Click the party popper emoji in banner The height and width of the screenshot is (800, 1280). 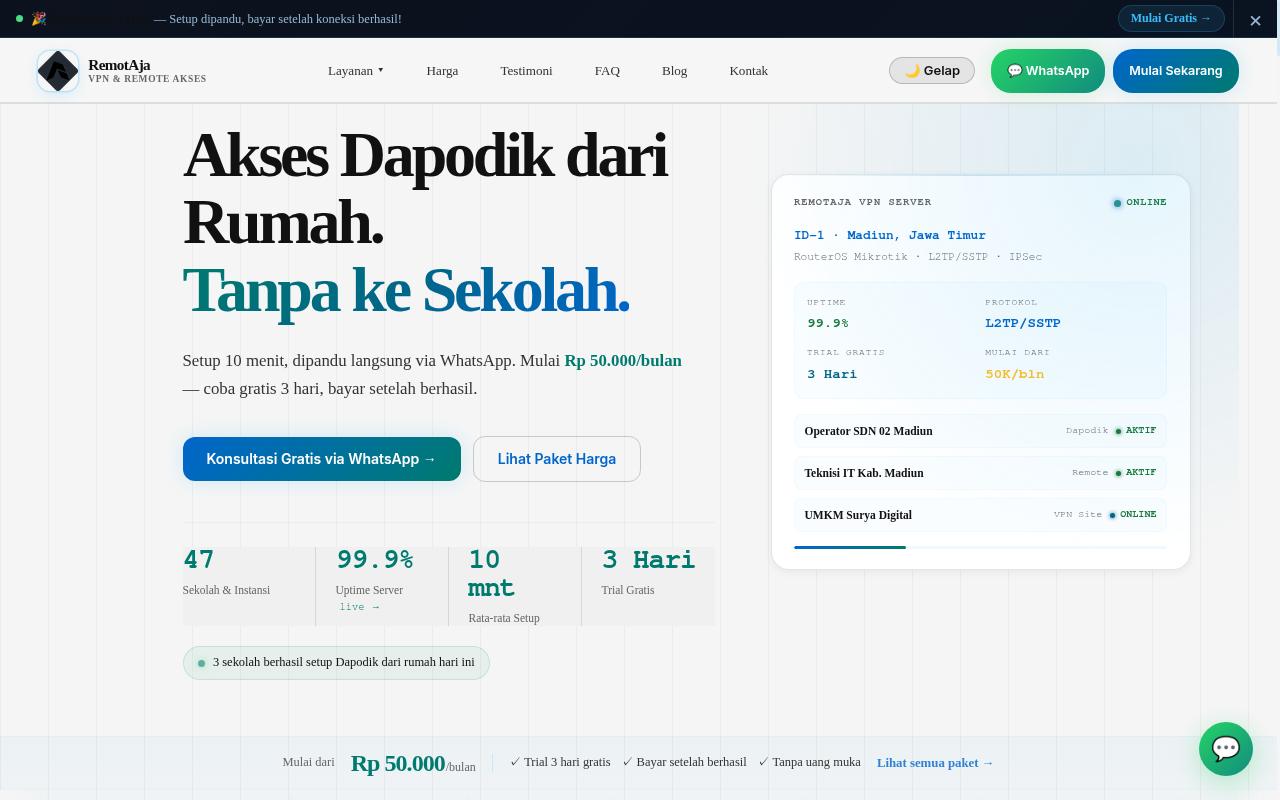(38, 19)
